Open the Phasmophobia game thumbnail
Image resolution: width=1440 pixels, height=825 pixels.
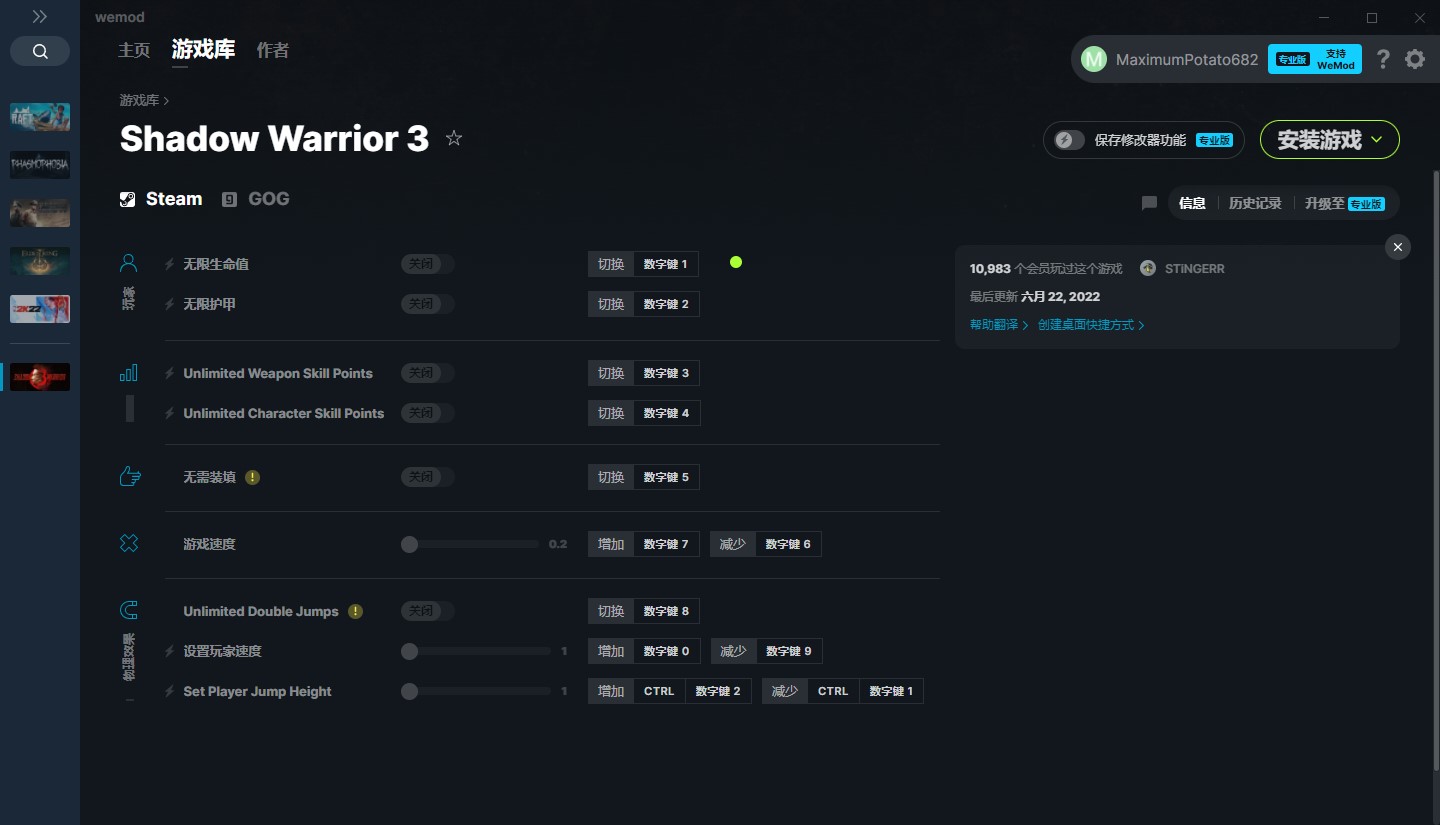pos(40,165)
